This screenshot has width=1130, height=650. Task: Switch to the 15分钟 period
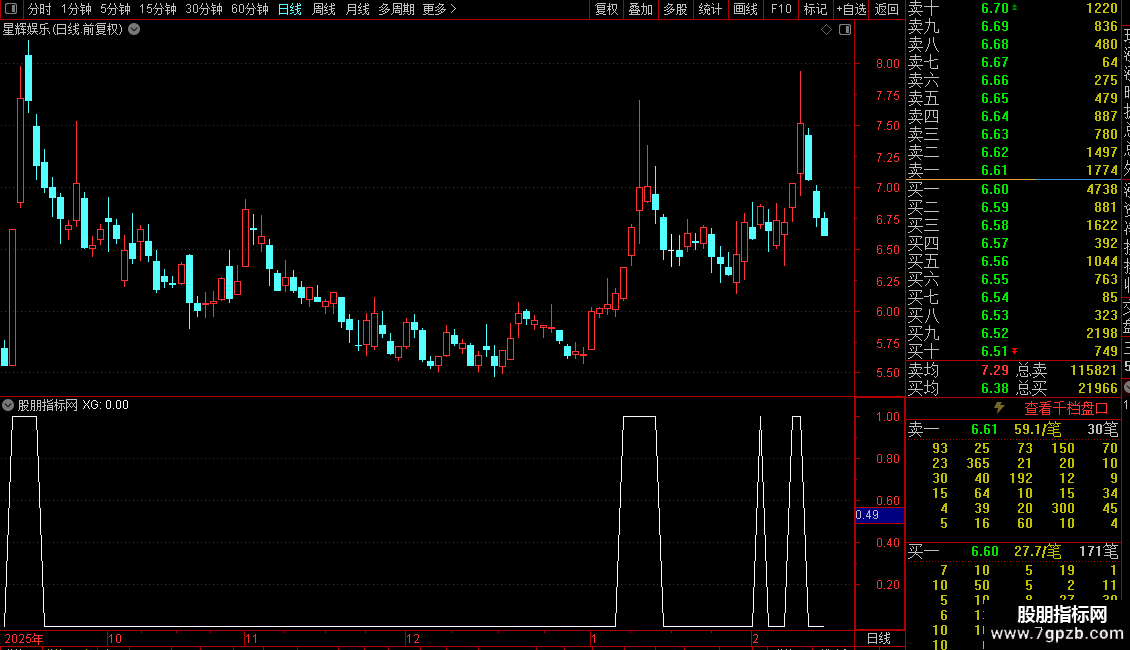(158, 9)
